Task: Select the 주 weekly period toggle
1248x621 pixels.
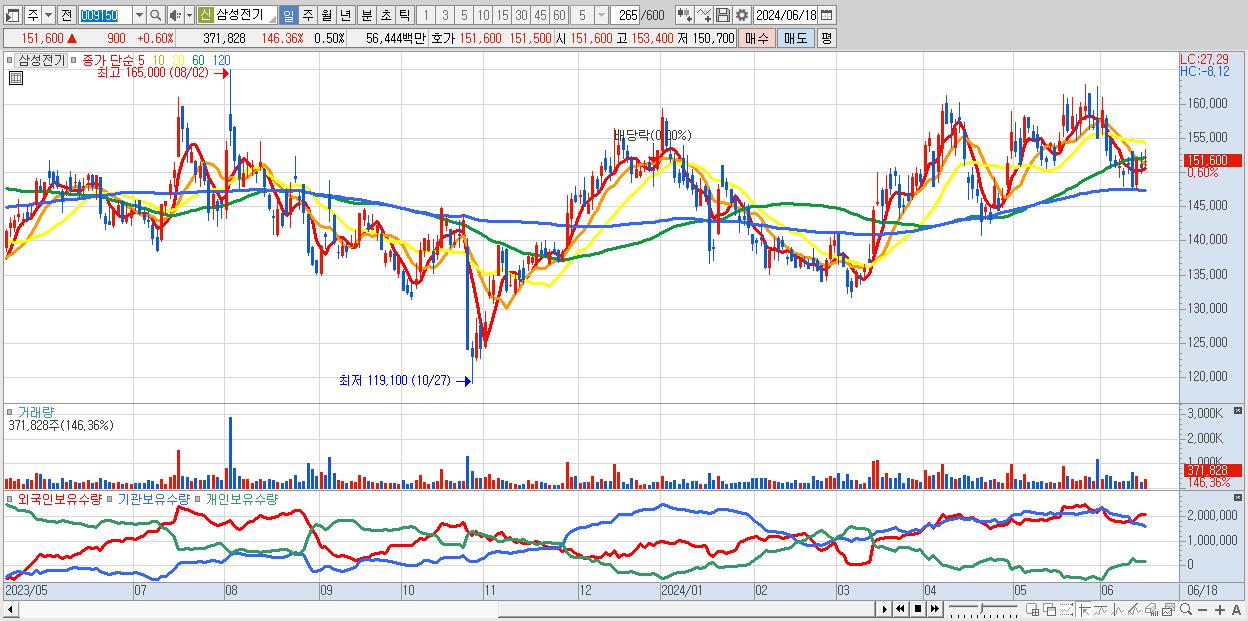Action: coord(307,15)
